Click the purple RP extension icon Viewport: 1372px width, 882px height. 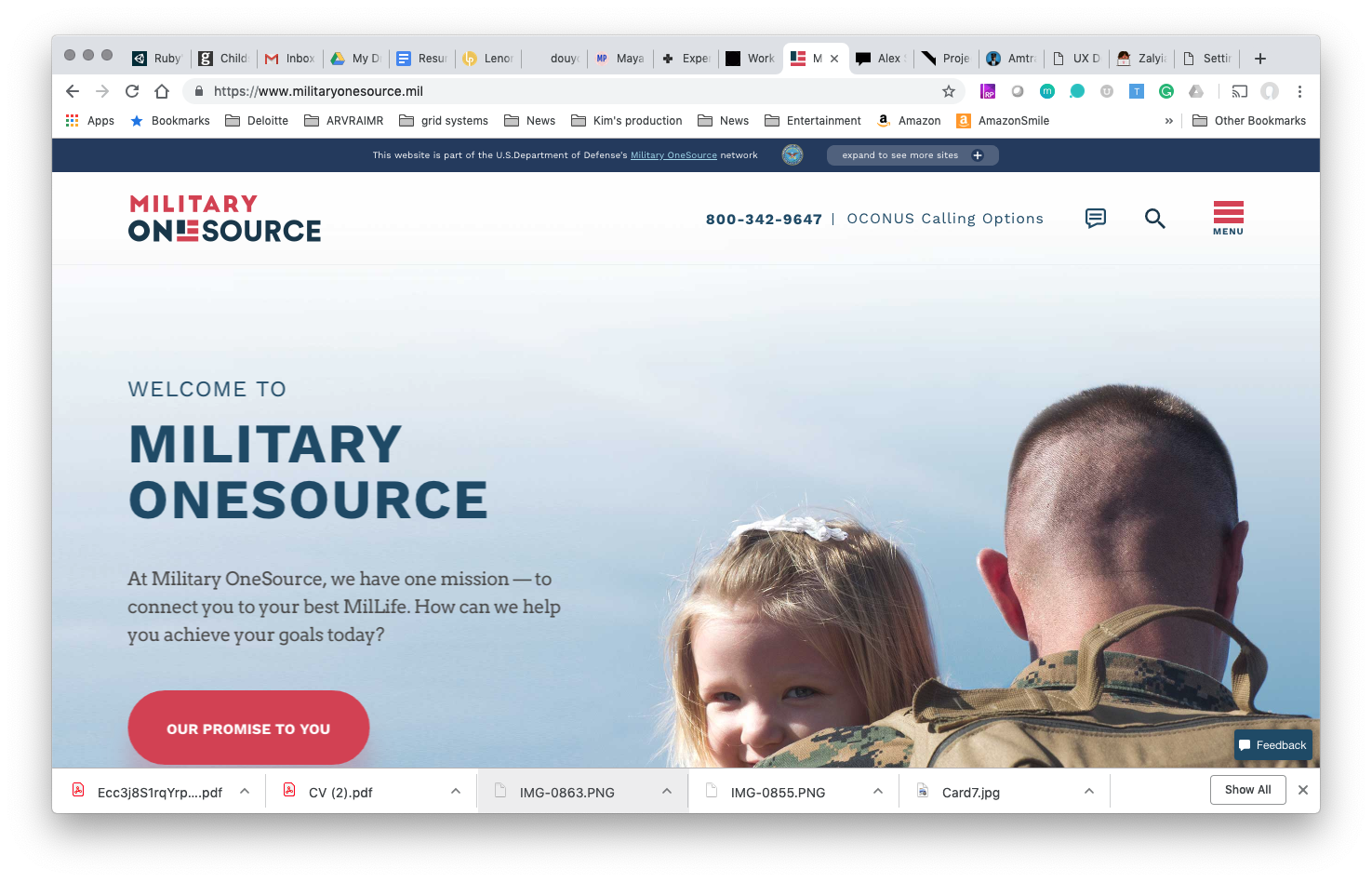tap(988, 91)
